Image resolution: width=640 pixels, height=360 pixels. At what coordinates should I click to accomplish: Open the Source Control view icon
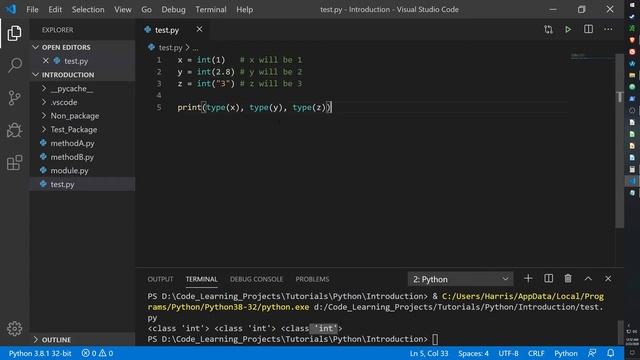14,98
